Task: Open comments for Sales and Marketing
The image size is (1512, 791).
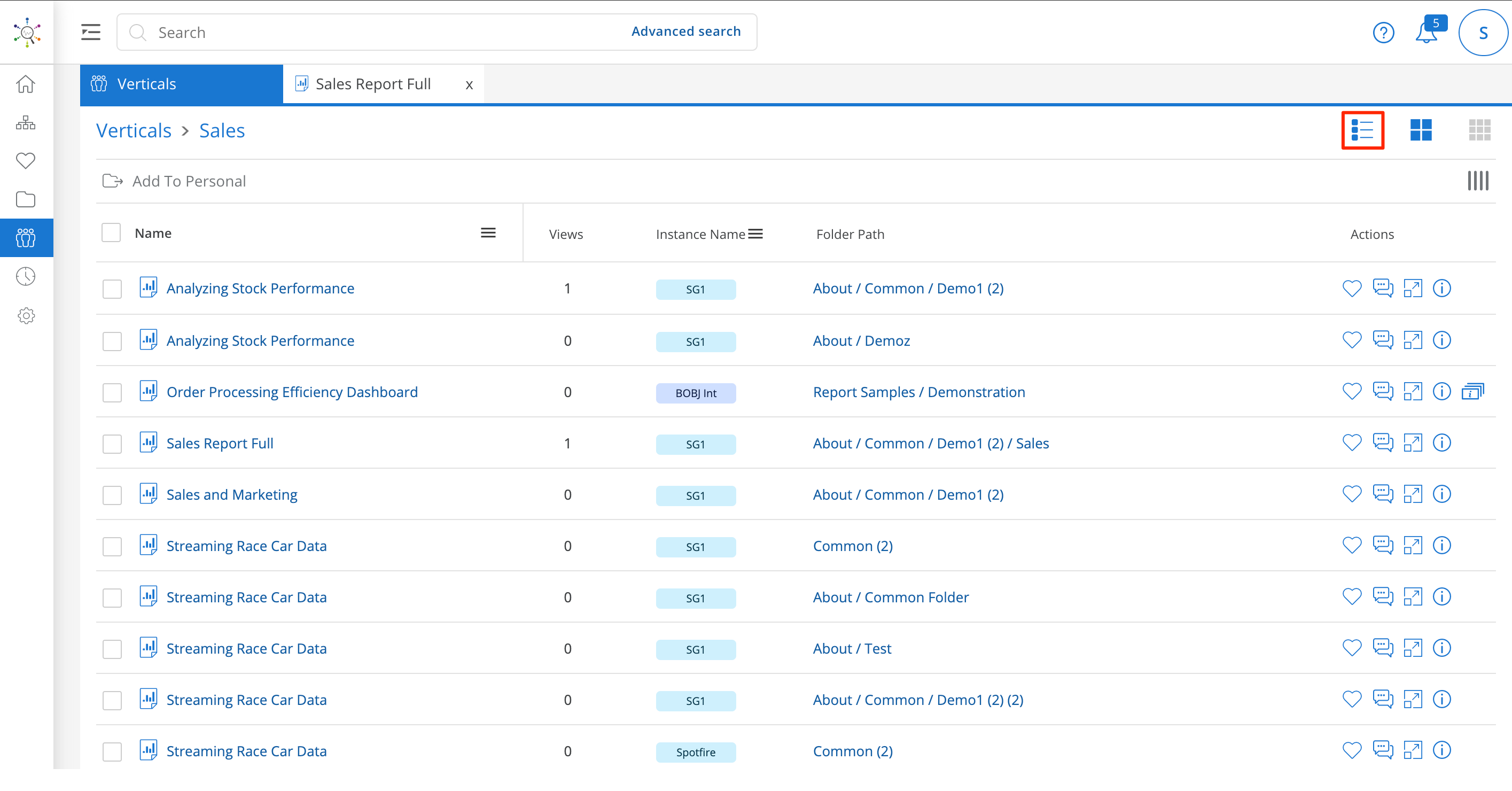Action: click(1383, 494)
